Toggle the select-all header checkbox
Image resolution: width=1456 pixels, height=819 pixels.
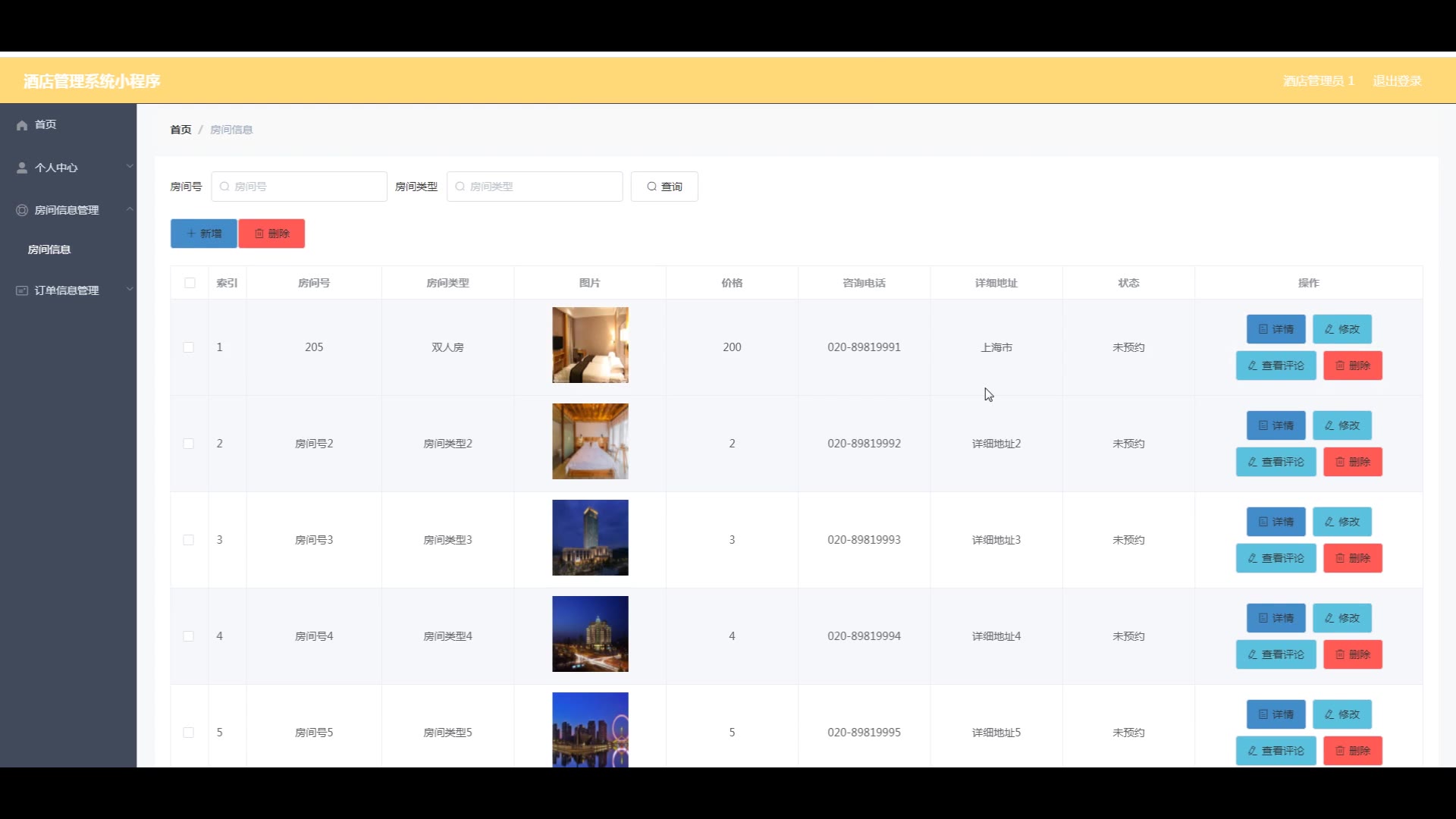pyautogui.click(x=190, y=283)
